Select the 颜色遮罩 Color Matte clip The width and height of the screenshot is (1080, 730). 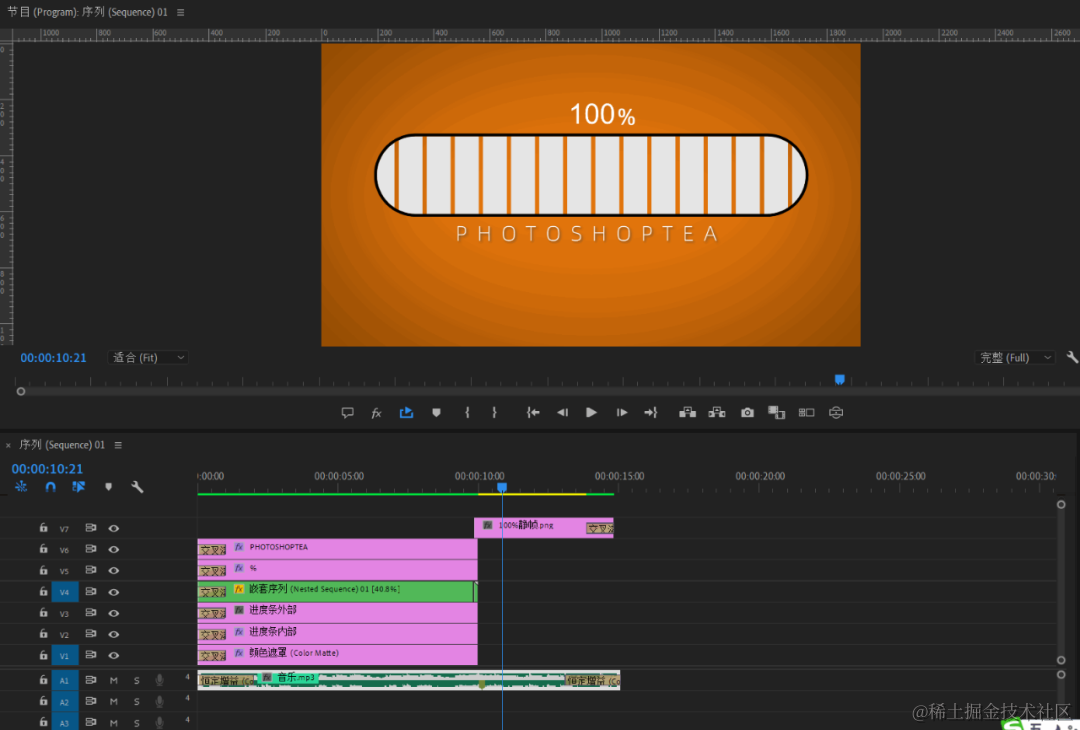[x=338, y=654]
